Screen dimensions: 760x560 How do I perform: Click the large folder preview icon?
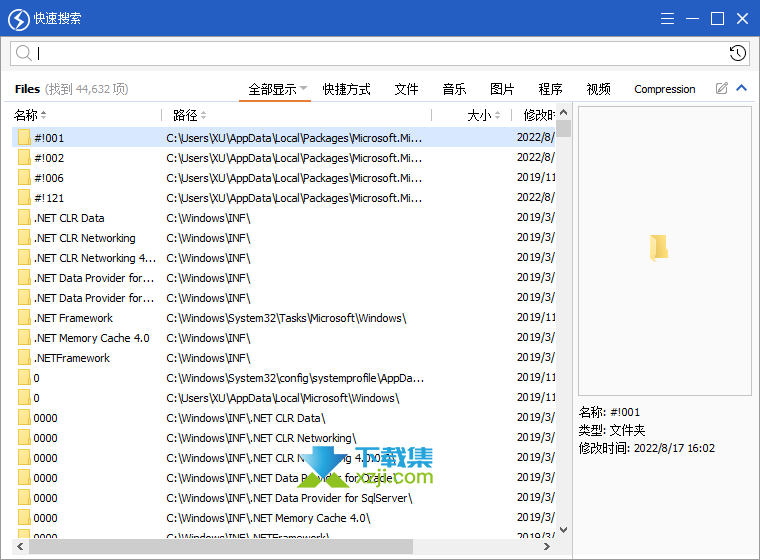[658, 248]
